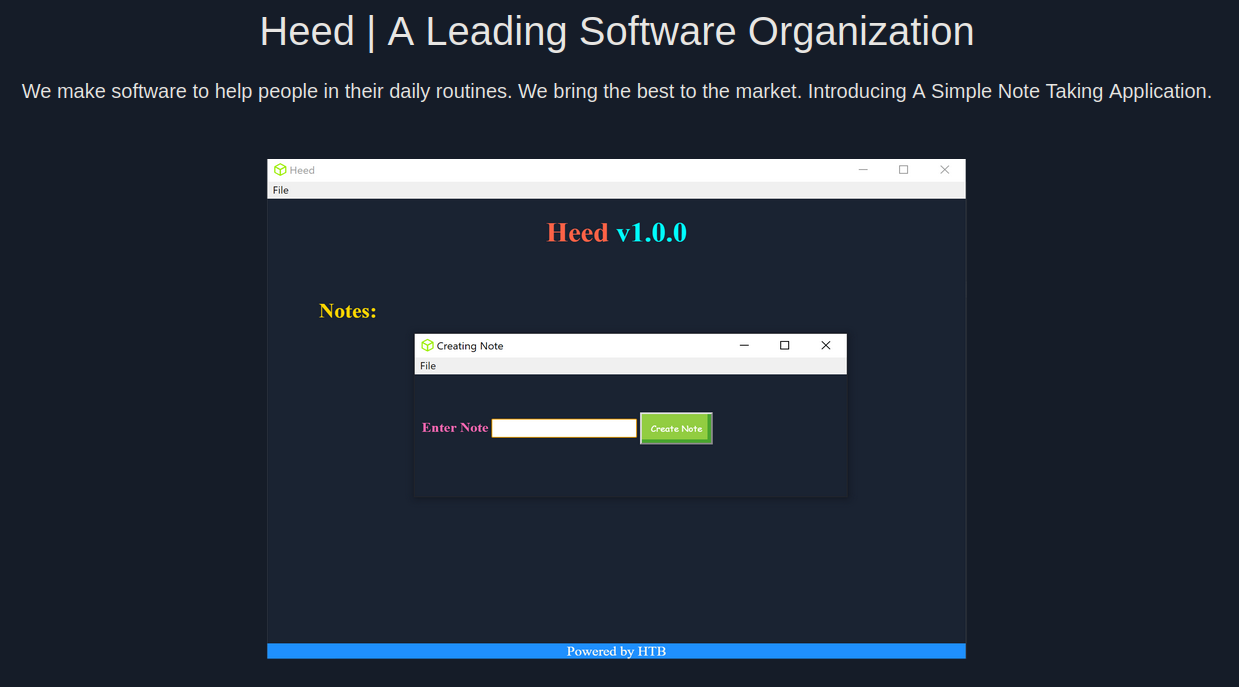Open the File menu in Heed window
The image size is (1239, 687).
[281, 190]
